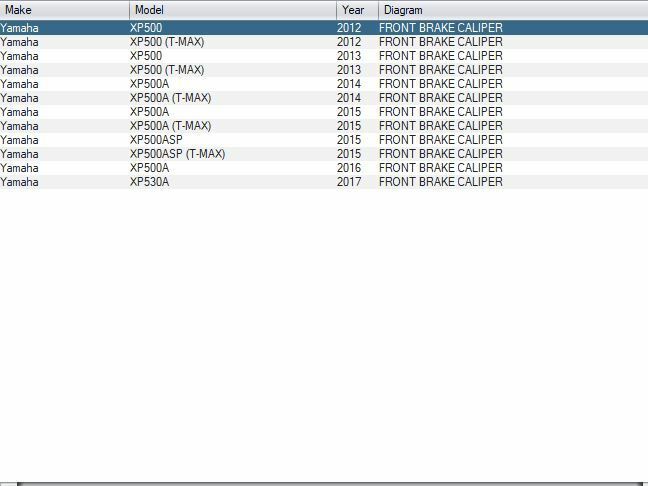The height and width of the screenshot is (486, 648).
Task: Select model 'XP500A (T-MAX)' for year 2014
Action: (x=171, y=98)
